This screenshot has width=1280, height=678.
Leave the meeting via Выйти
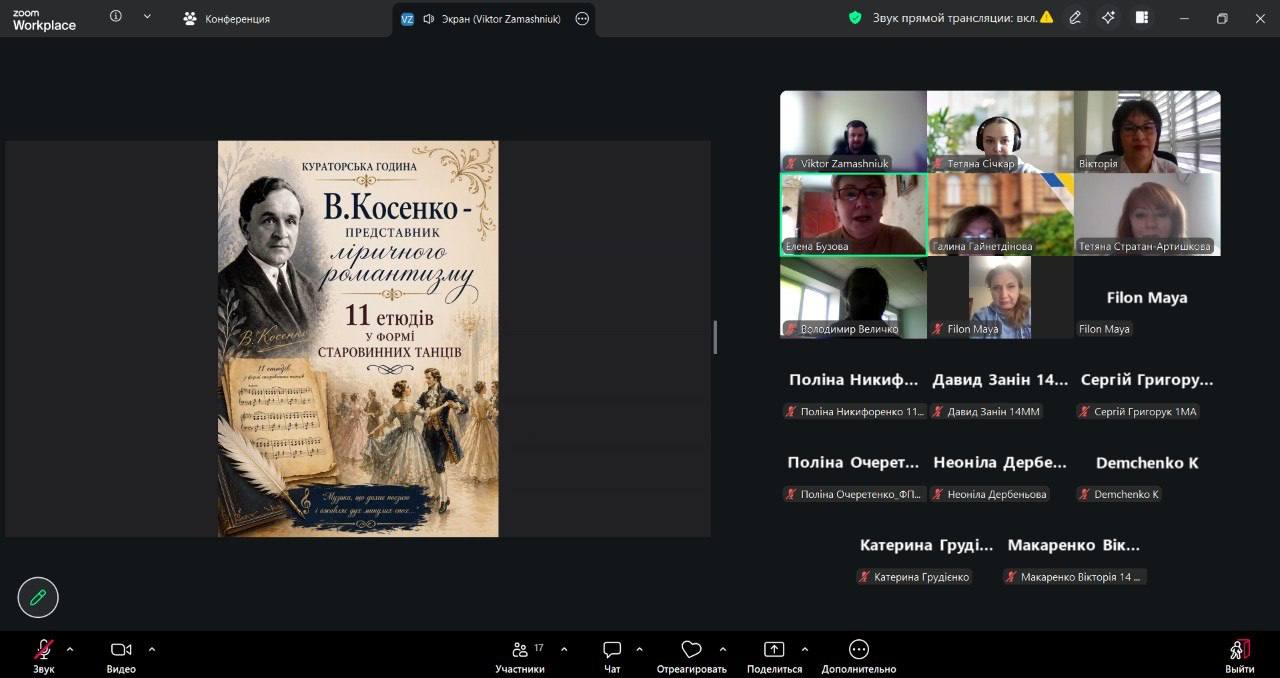point(1239,651)
